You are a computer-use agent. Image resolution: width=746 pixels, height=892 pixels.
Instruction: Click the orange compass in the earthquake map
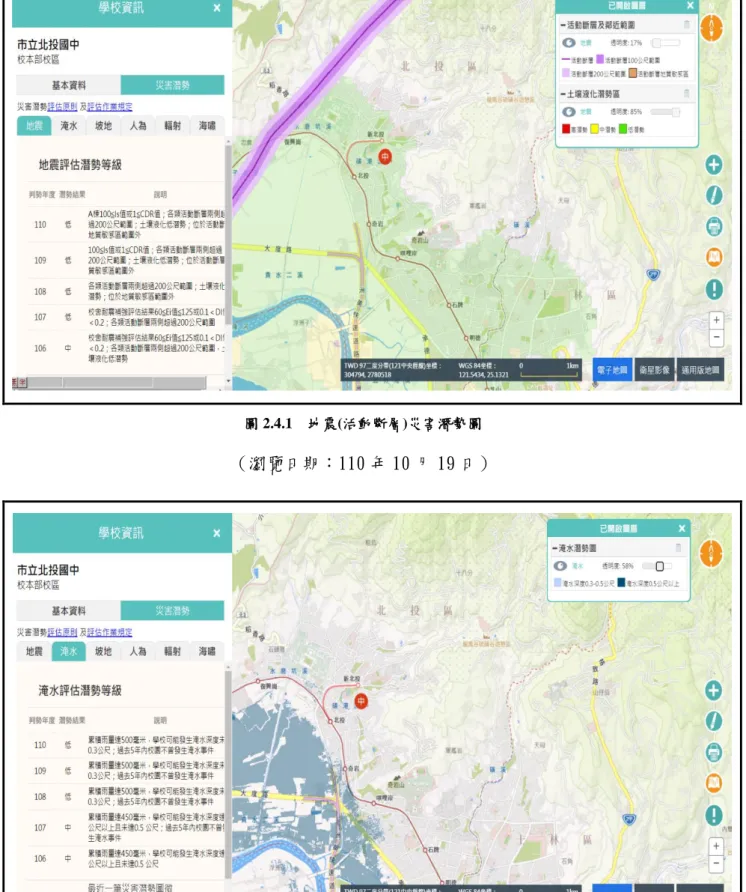tap(711, 27)
